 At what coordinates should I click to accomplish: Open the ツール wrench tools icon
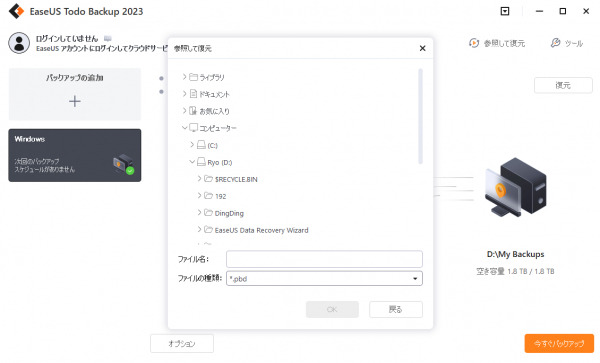click(x=555, y=43)
